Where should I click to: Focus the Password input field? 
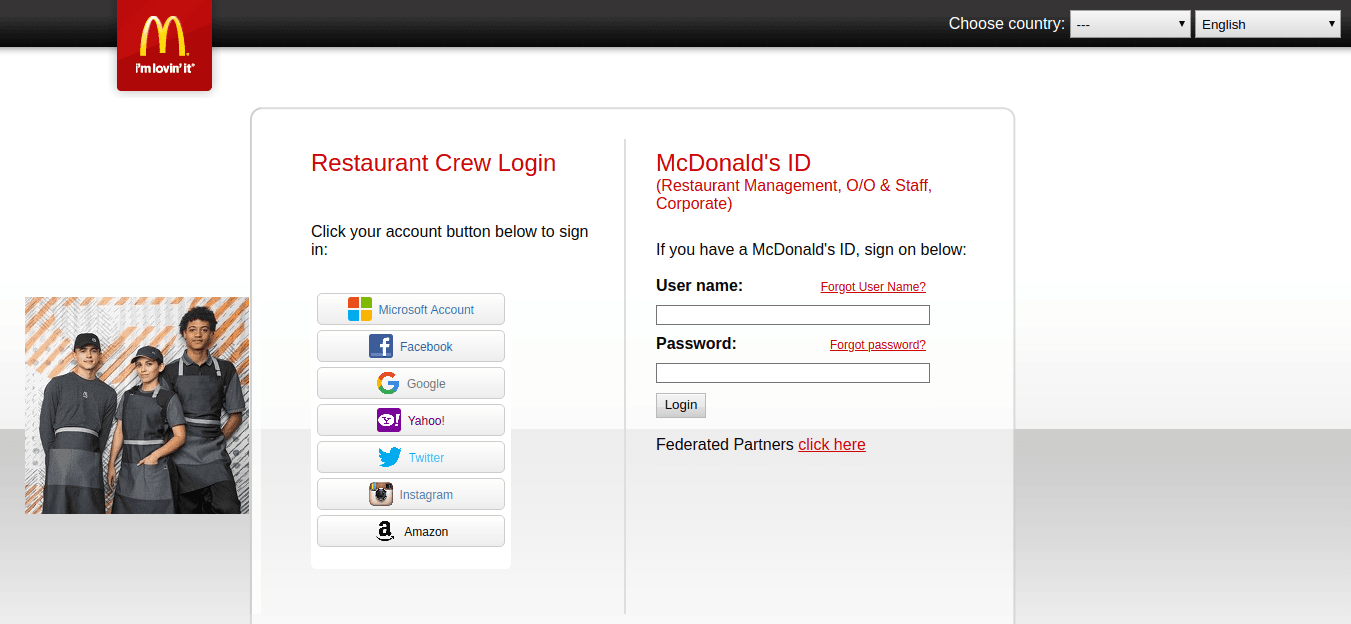793,373
